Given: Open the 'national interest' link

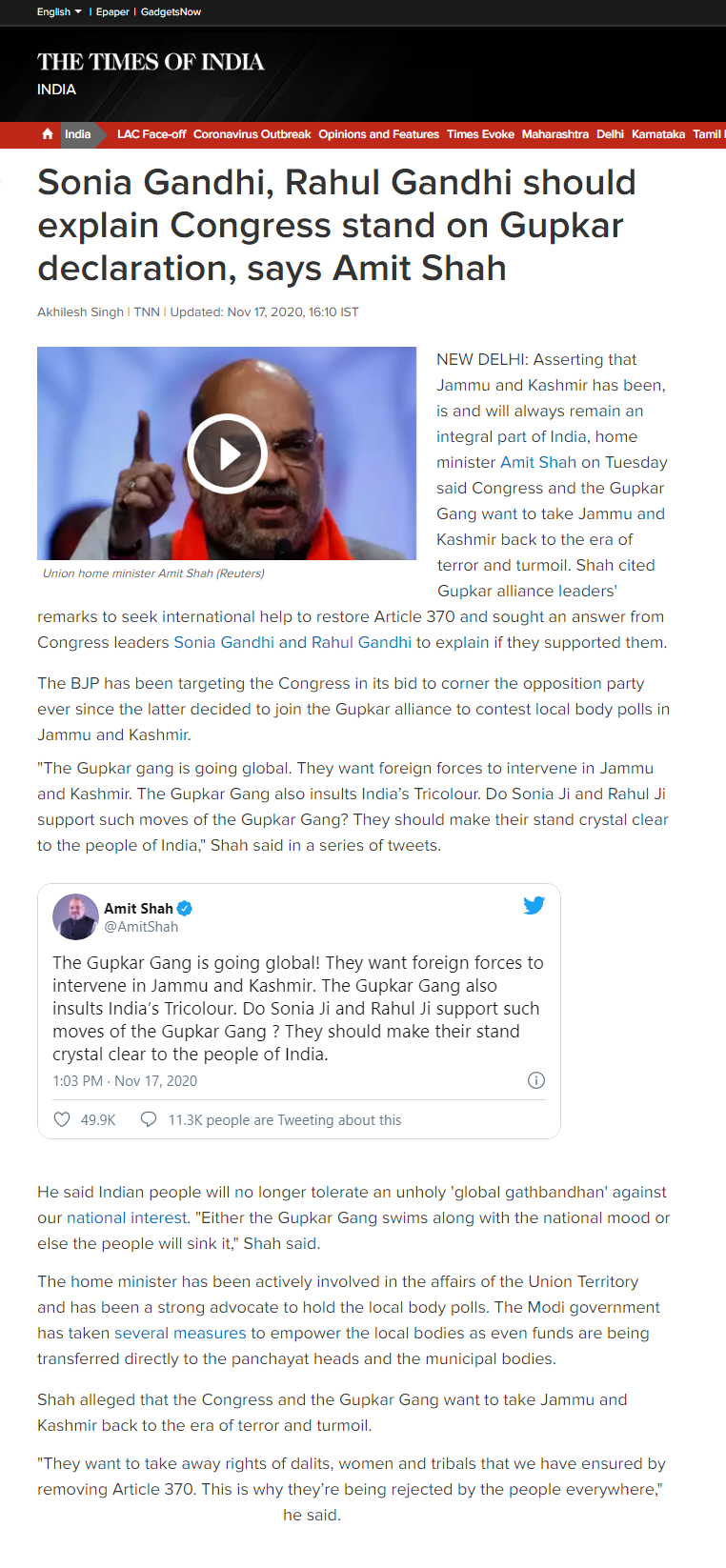Looking at the screenshot, I should tap(127, 1217).
